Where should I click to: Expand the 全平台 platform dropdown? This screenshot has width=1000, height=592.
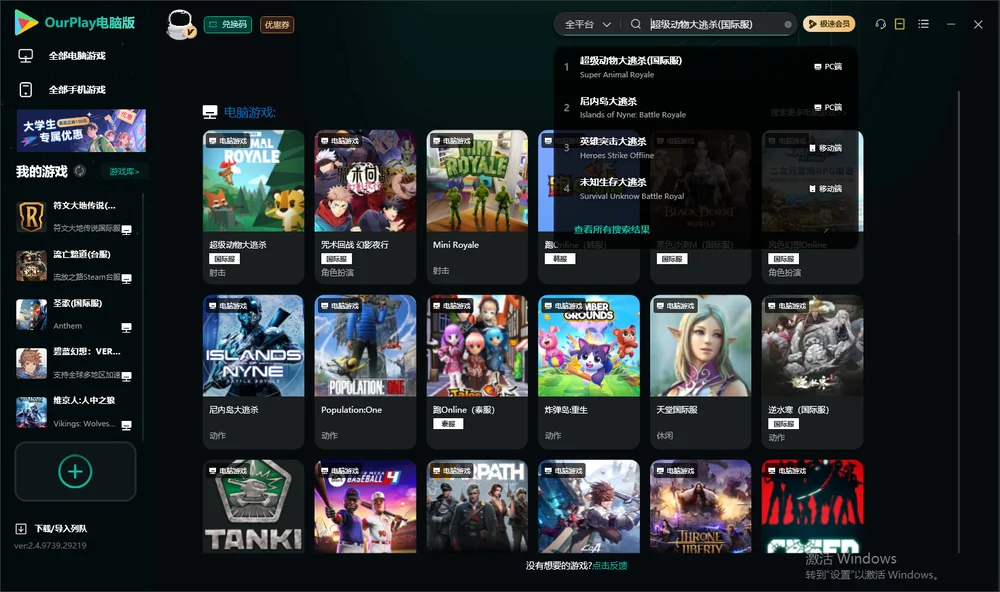(x=587, y=24)
